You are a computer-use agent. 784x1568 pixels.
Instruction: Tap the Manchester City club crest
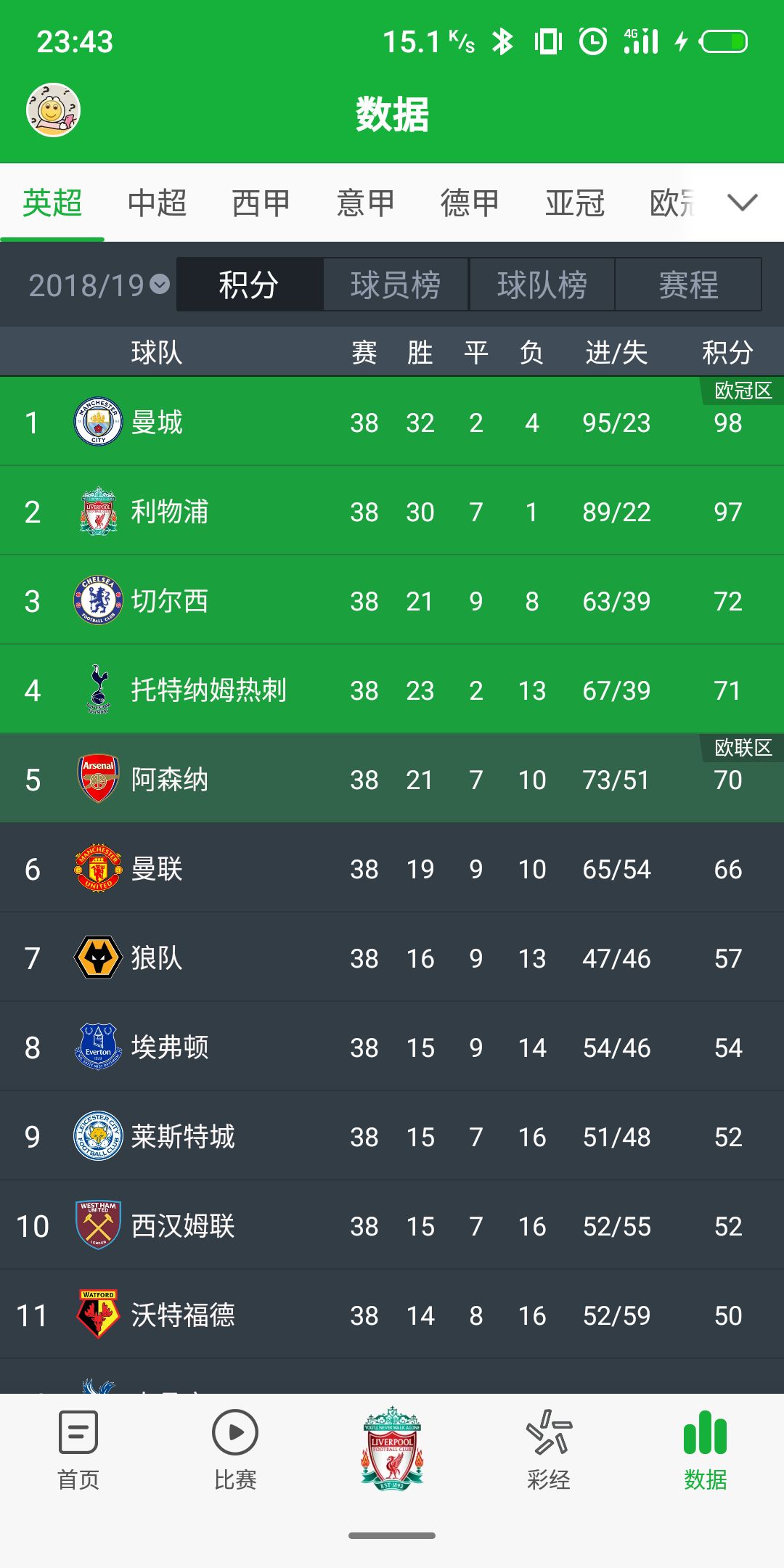click(98, 422)
